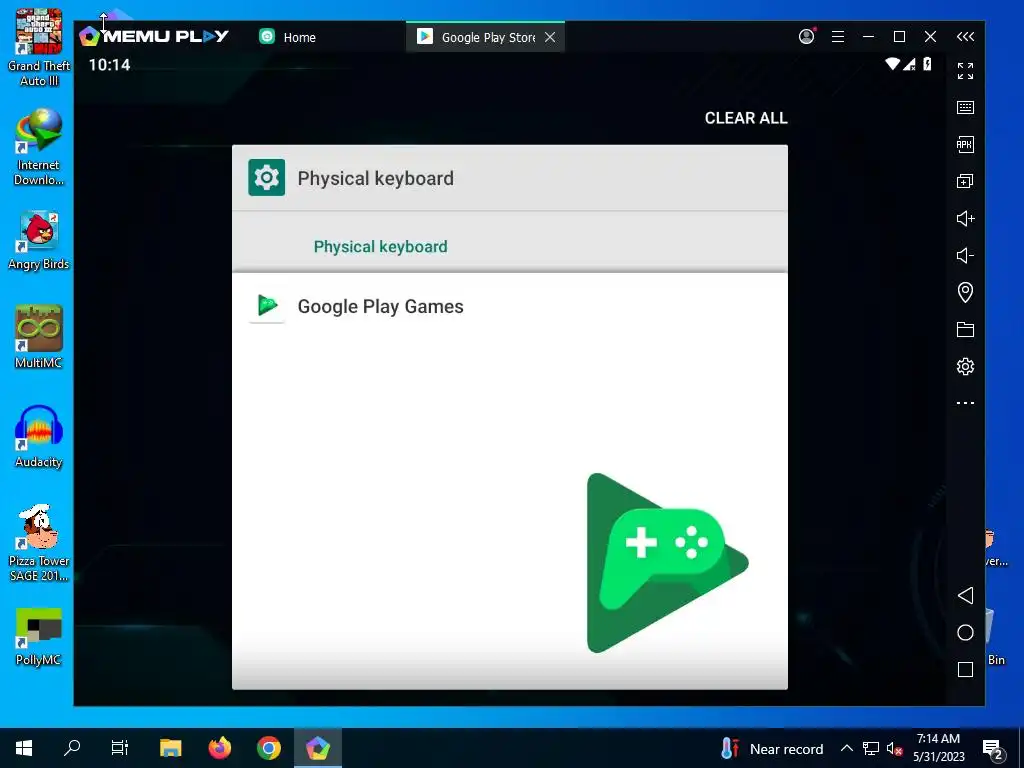Click the Android clock showing 10:14
Image resolution: width=1024 pixels, height=768 pixels.
pos(110,65)
